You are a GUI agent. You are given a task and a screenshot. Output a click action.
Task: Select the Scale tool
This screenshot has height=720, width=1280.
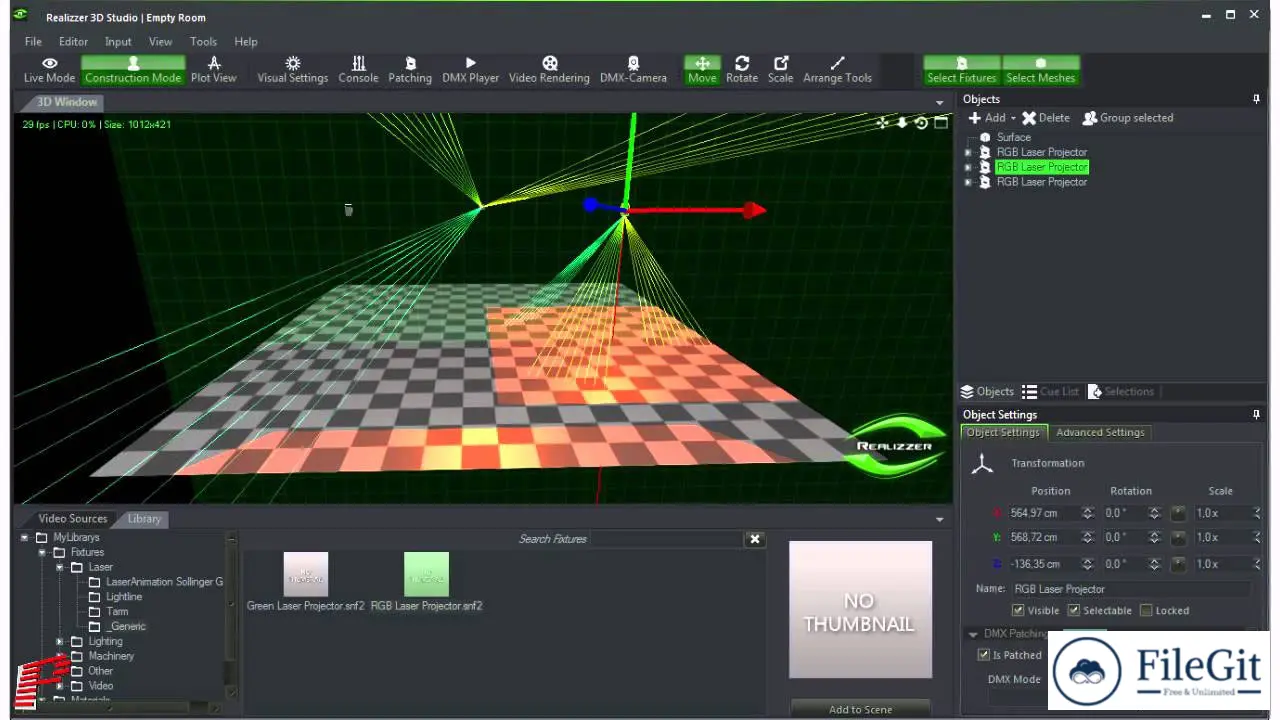tap(780, 70)
